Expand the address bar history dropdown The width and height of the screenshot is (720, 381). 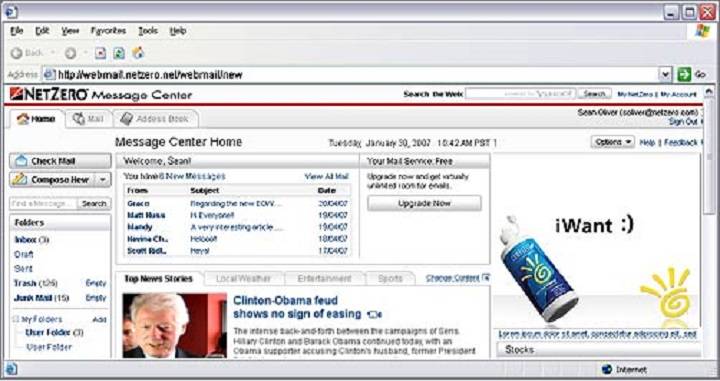pyautogui.click(x=665, y=74)
